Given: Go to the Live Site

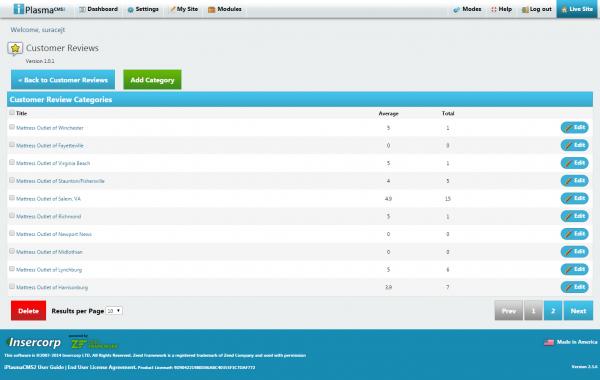Looking at the screenshot, I should tap(577, 9).
